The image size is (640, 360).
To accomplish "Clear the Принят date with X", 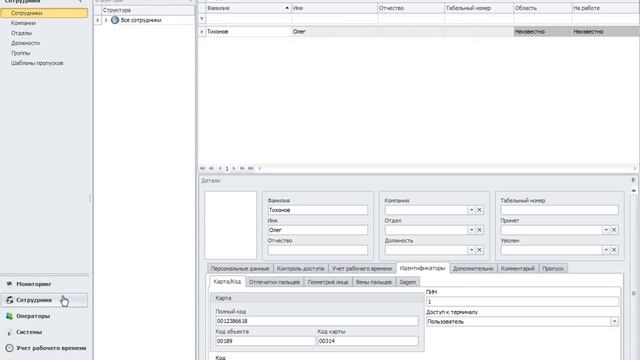I will pyautogui.click(x=614, y=230).
